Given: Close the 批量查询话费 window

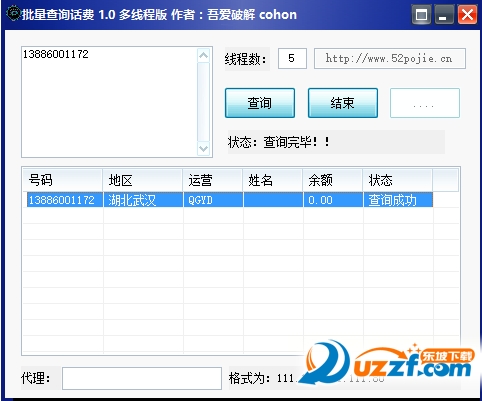Looking at the screenshot, I should point(467,15).
